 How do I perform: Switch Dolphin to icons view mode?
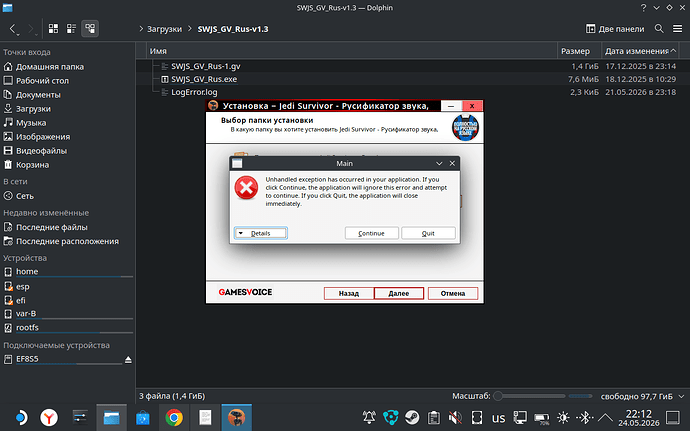(53, 29)
